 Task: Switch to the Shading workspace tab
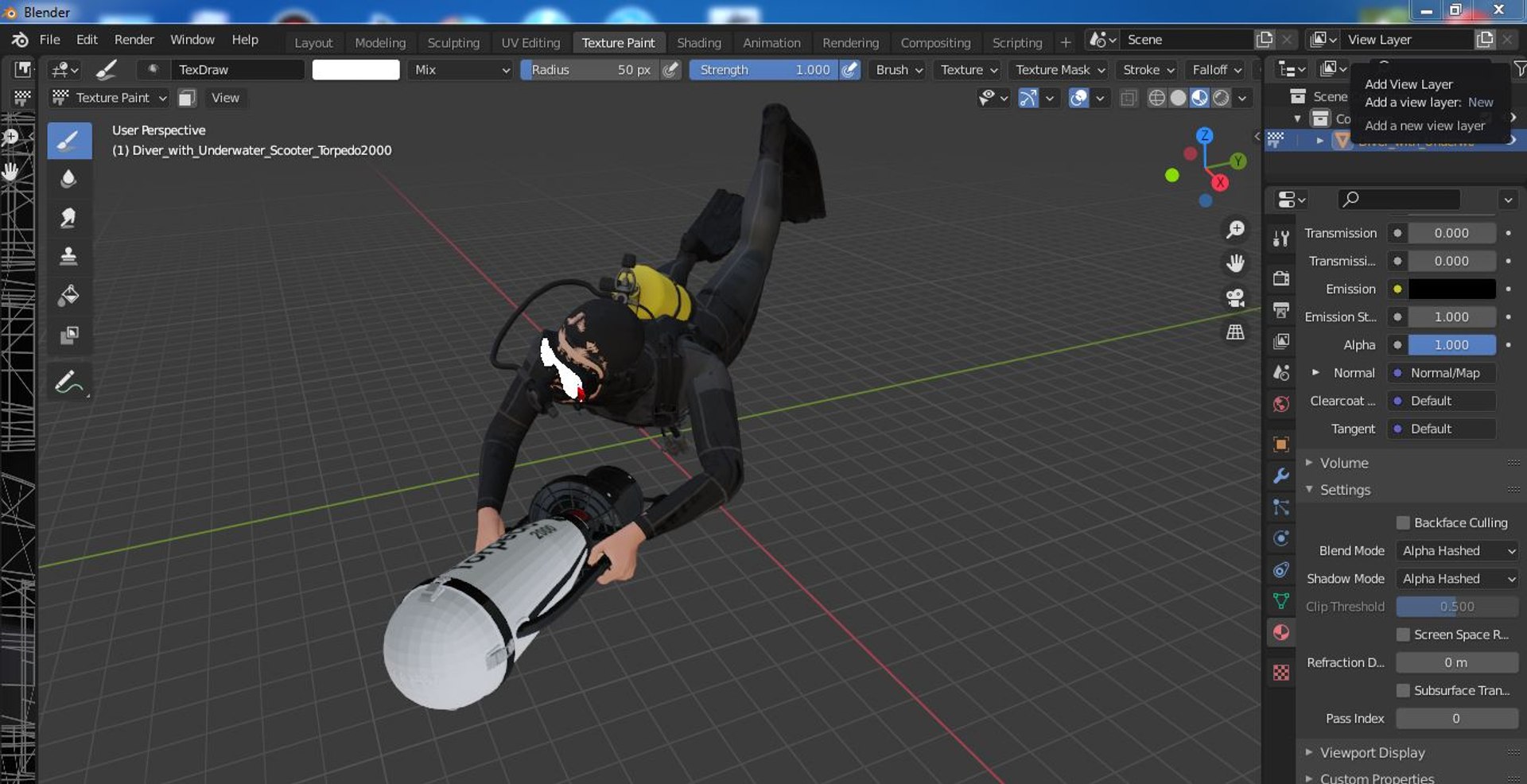pos(699,43)
